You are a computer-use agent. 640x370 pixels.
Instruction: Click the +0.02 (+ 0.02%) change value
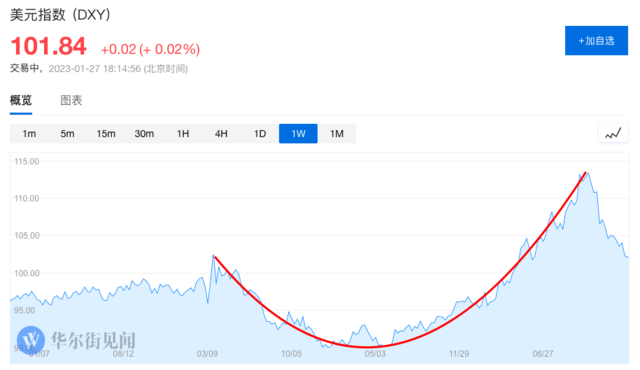tap(150, 49)
